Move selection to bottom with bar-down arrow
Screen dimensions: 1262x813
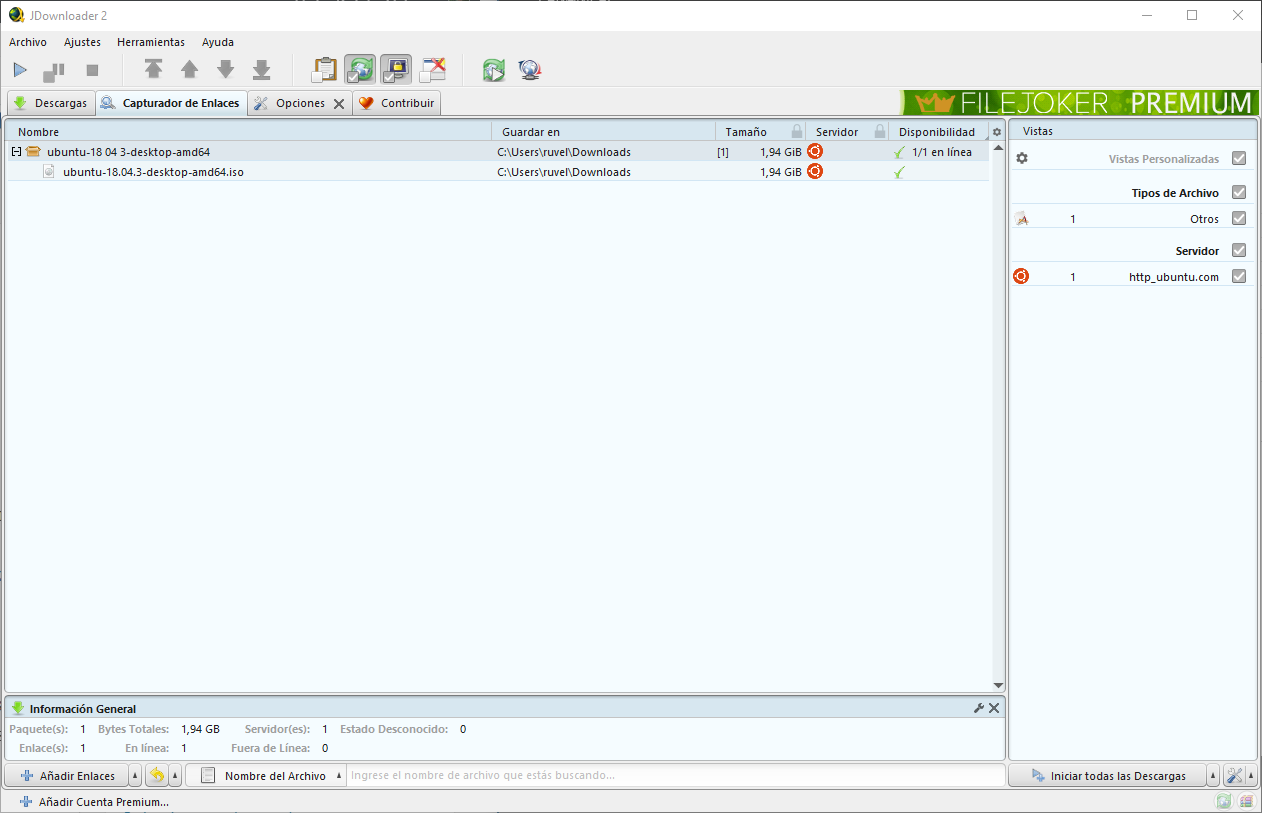tap(262, 69)
